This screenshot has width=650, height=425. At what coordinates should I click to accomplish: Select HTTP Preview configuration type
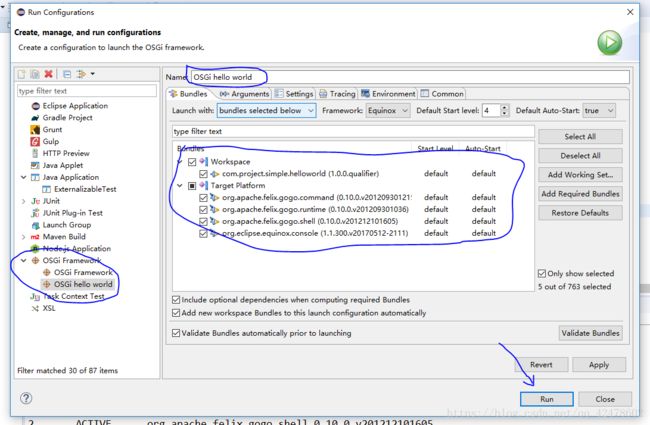click(x=66, y=153)
